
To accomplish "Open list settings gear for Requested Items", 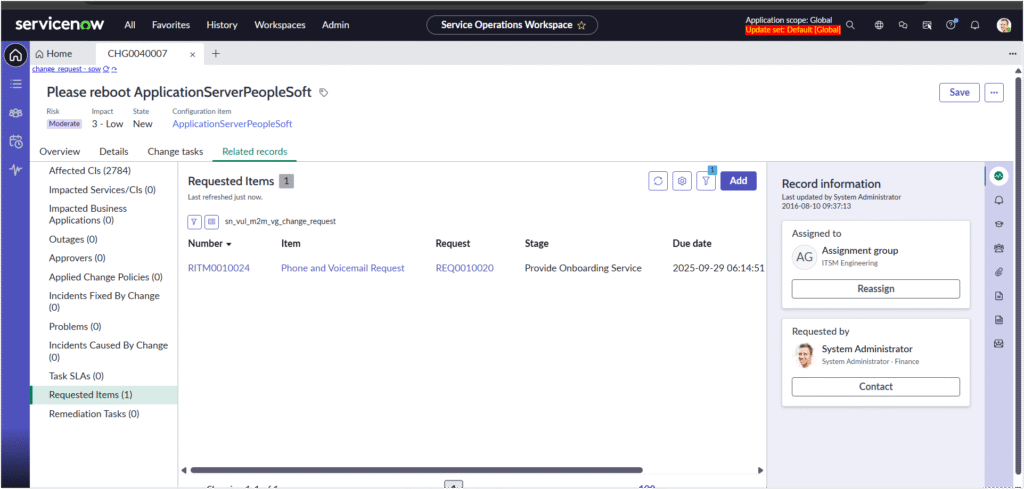I will [x=682, y=181].
